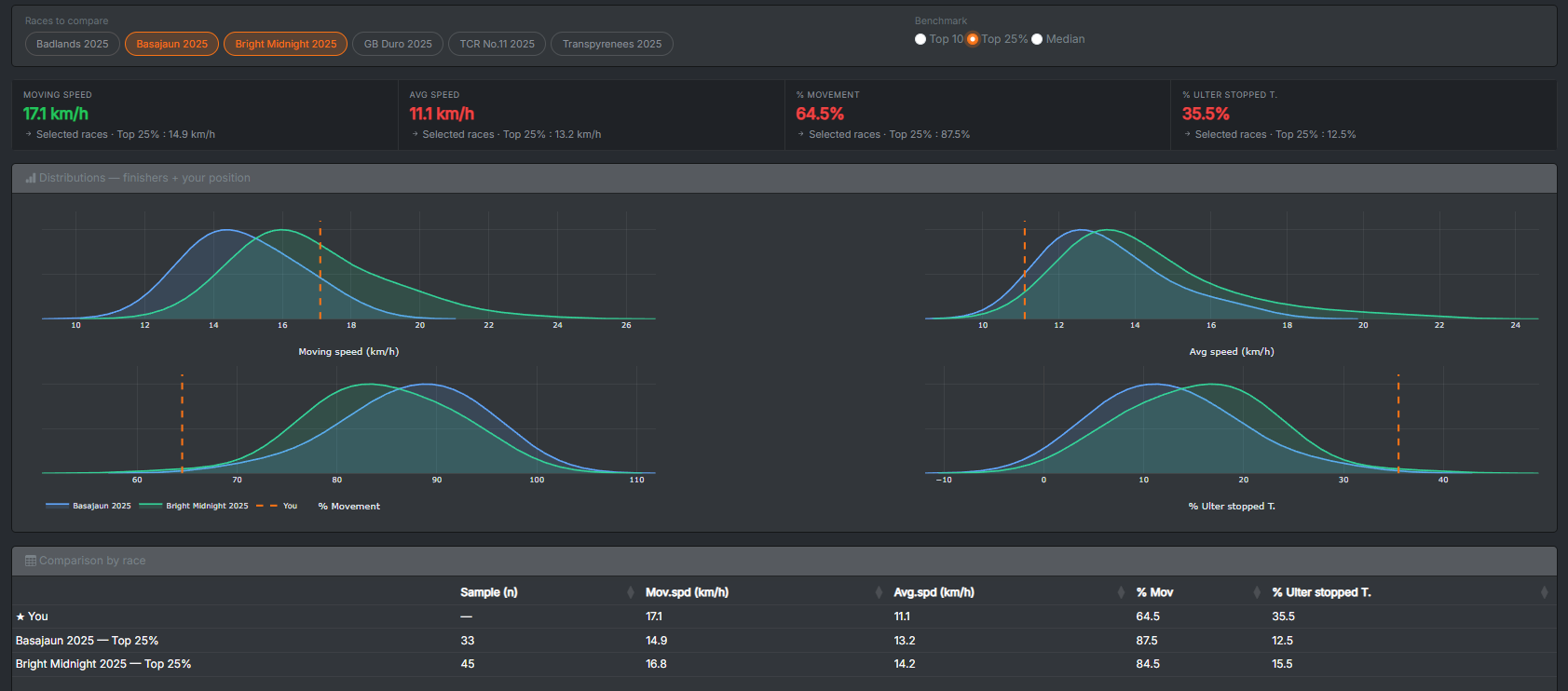This screenshot has width=1568, height=691.
Task: Sort table by Sample (n) column arrow
Action: click(x=631, y=592)
